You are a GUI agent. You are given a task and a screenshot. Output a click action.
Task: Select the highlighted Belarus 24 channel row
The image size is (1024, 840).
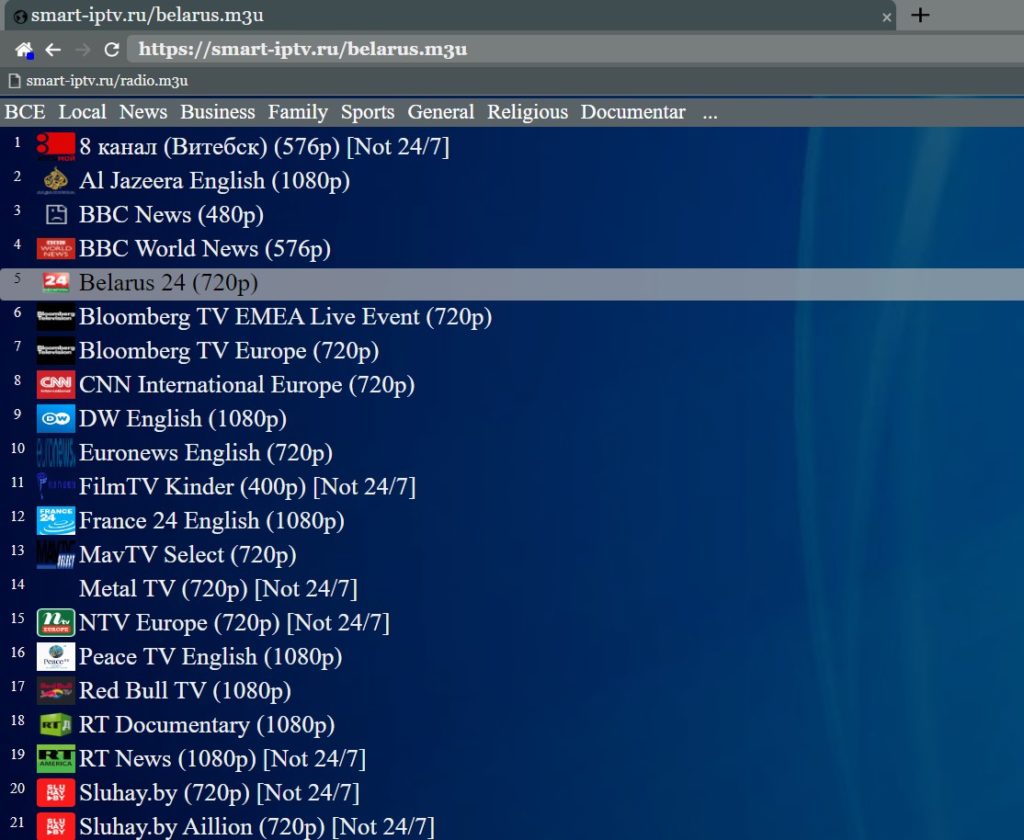pos(168,283)
